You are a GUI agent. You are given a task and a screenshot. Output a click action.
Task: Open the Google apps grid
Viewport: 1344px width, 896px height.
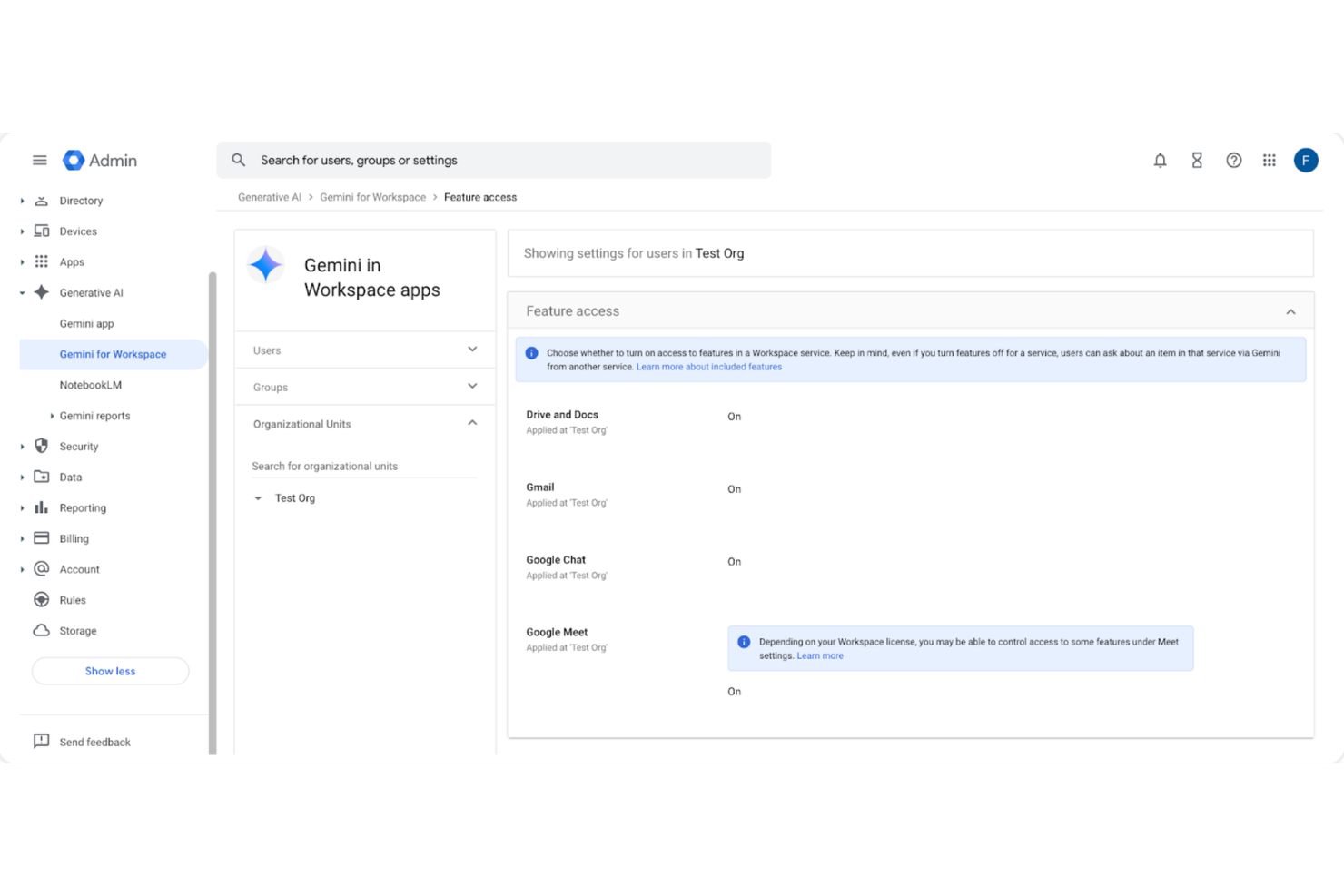pyautogui.click(x=1270, y=161)
